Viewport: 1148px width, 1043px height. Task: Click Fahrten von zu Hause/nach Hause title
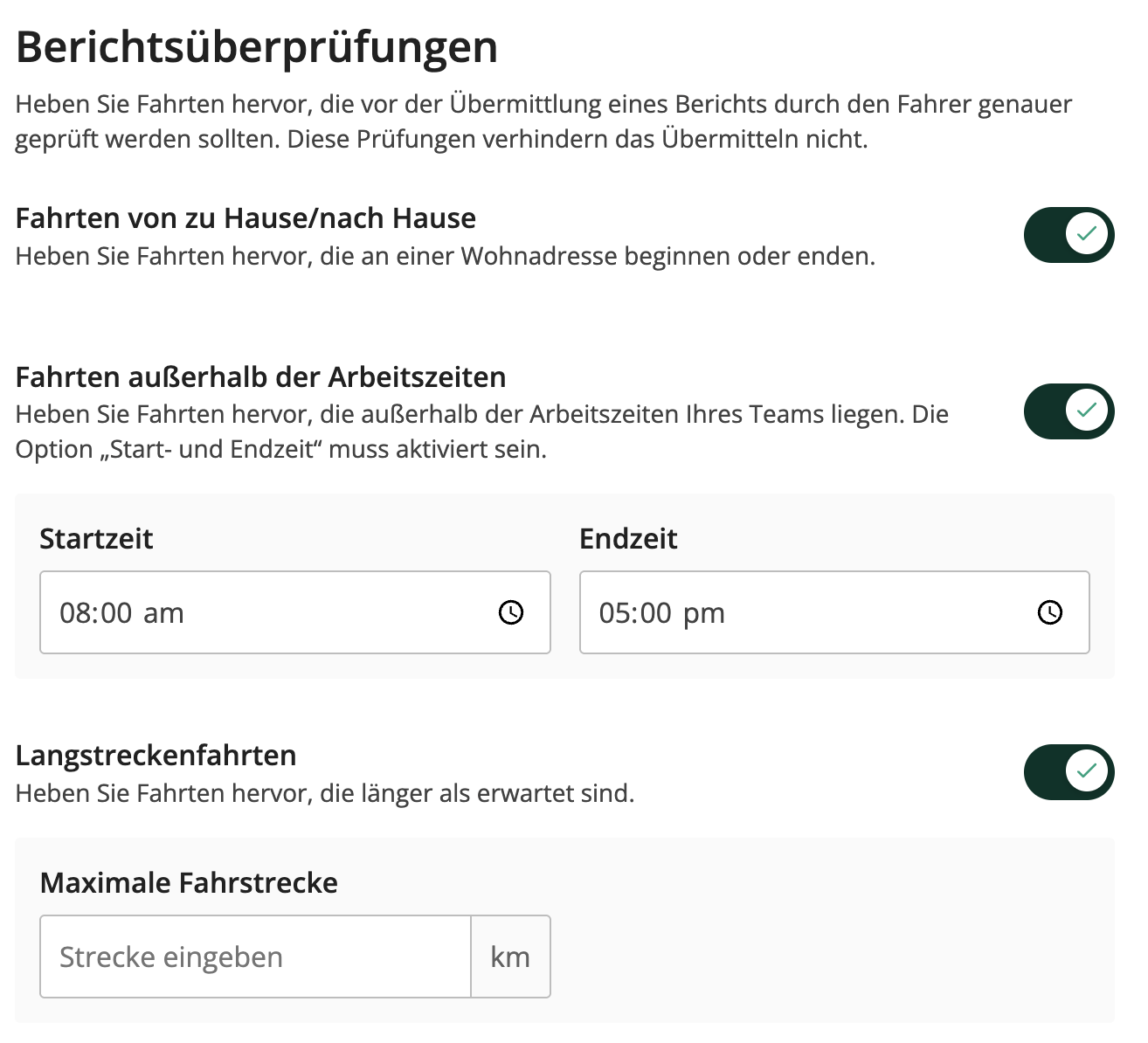pyautogui.click(x=246, y=218)
